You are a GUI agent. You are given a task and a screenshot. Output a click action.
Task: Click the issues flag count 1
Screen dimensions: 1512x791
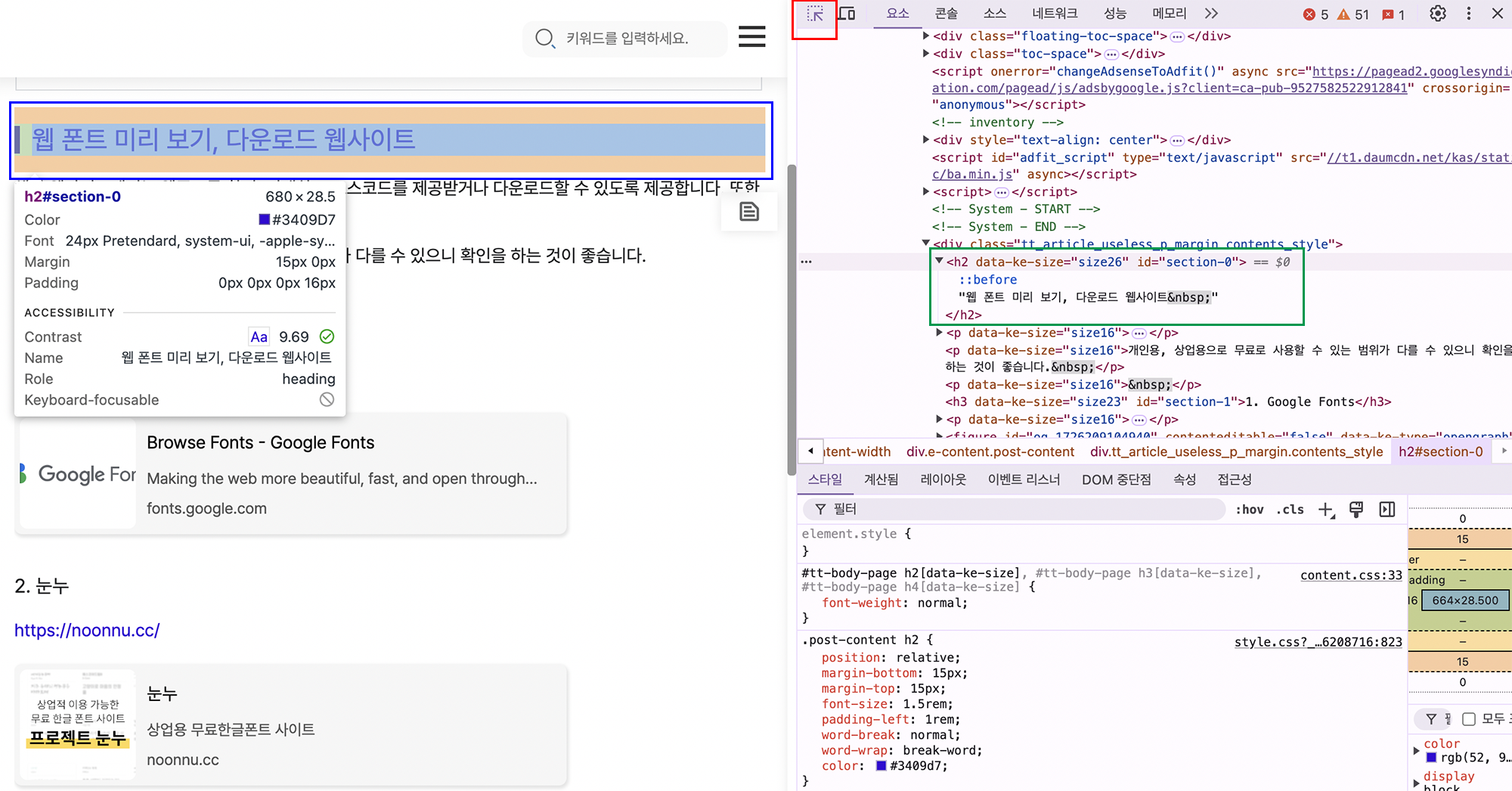(x=1393, y=14)
